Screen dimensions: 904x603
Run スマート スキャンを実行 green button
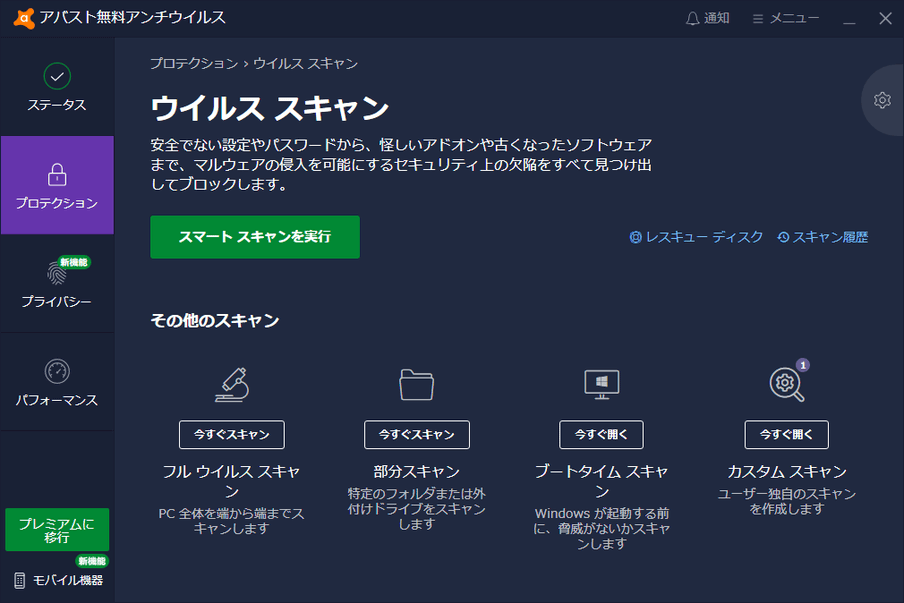[x=255, y=237]
